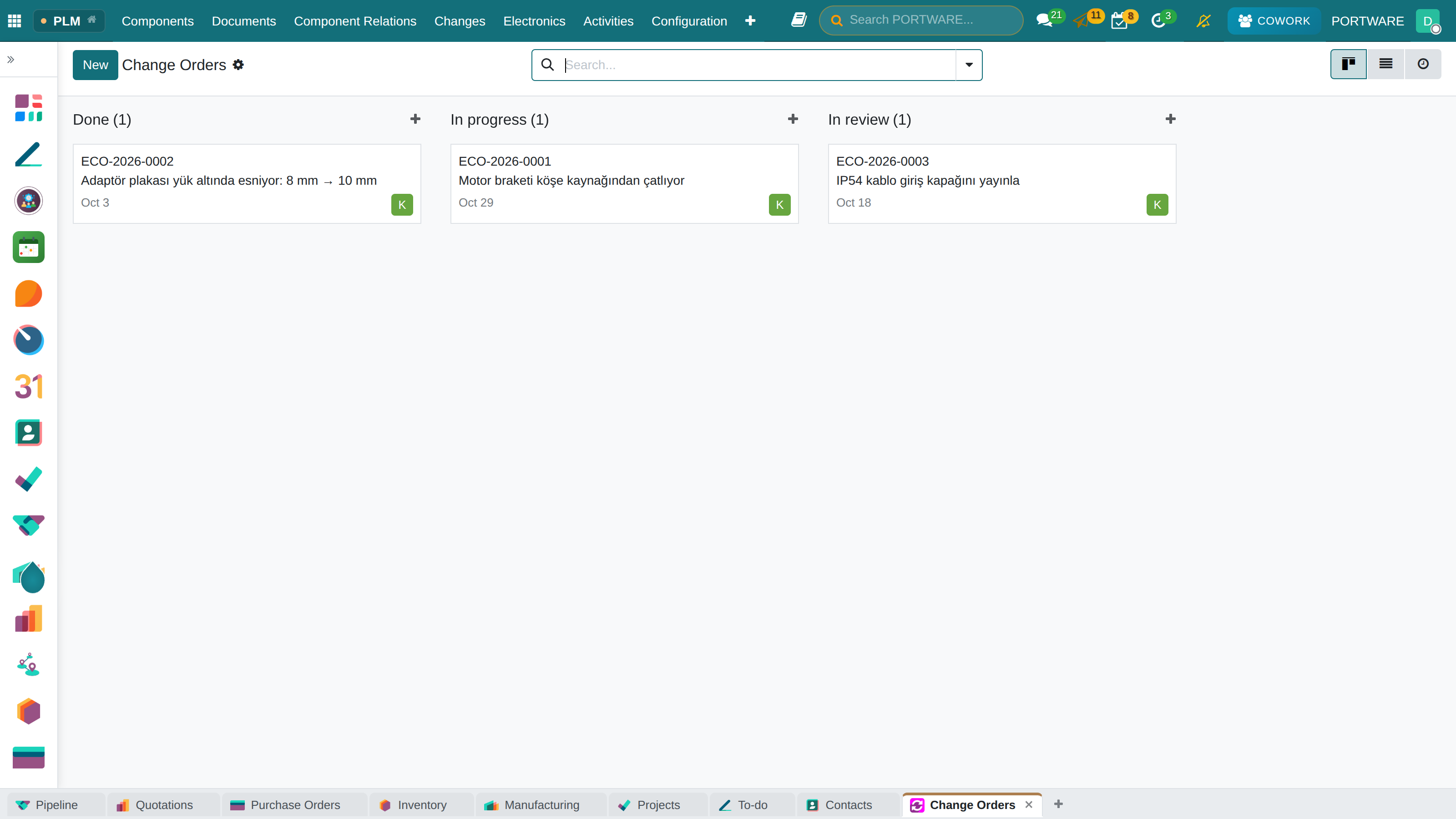The height and width of the screenshot is (819, 1456).
Task: Open the handshake CRM sidebar icon
Action: (29, 526)
